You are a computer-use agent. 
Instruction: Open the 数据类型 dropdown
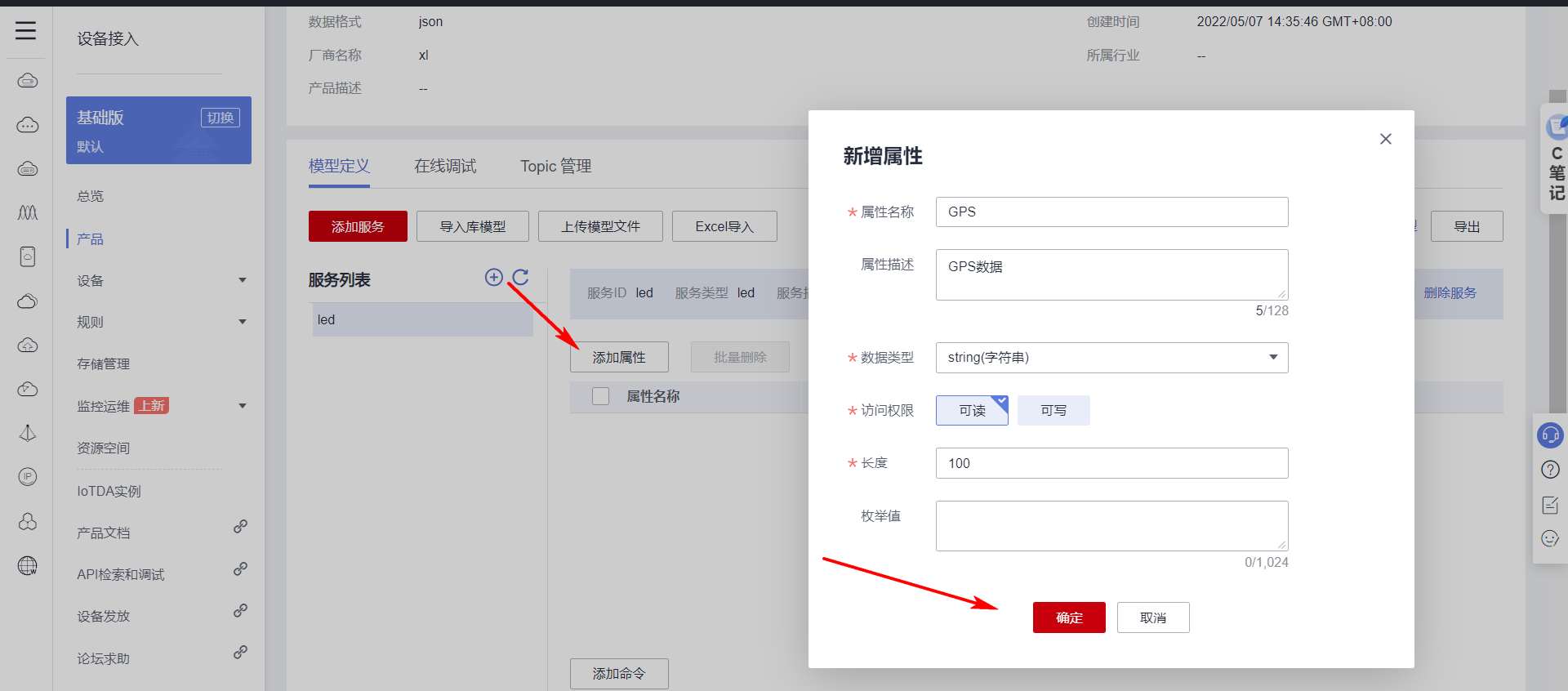1111,358
